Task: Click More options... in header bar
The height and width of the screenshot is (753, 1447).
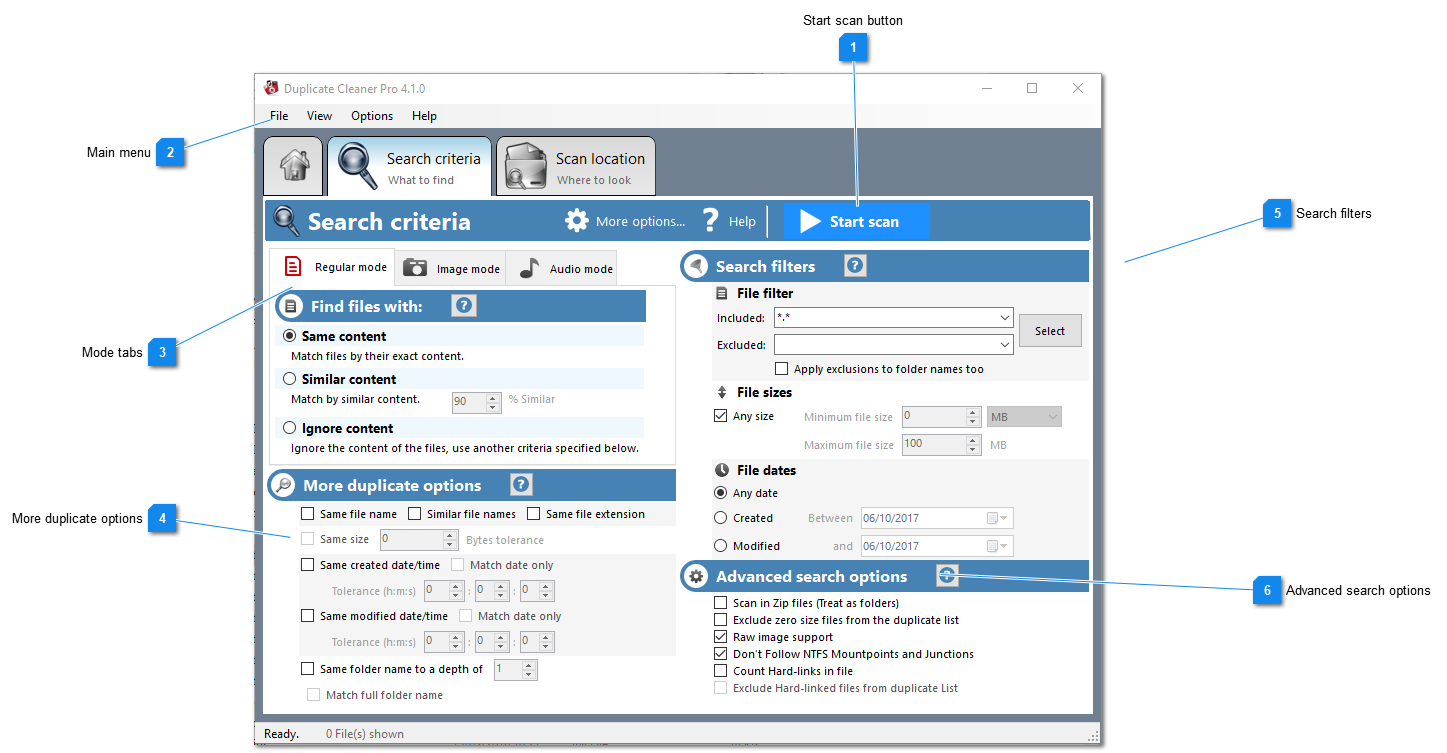Action: pyautogui.click(x=640, y=222)
